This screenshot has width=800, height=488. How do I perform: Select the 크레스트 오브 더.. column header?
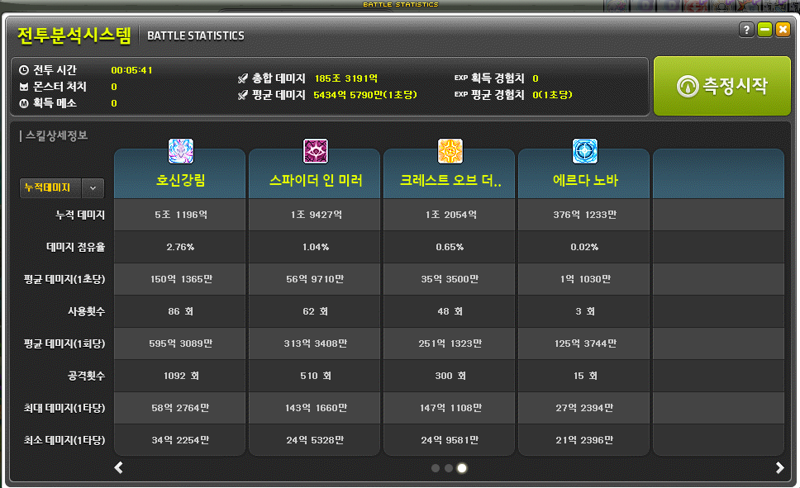(449, 174)
